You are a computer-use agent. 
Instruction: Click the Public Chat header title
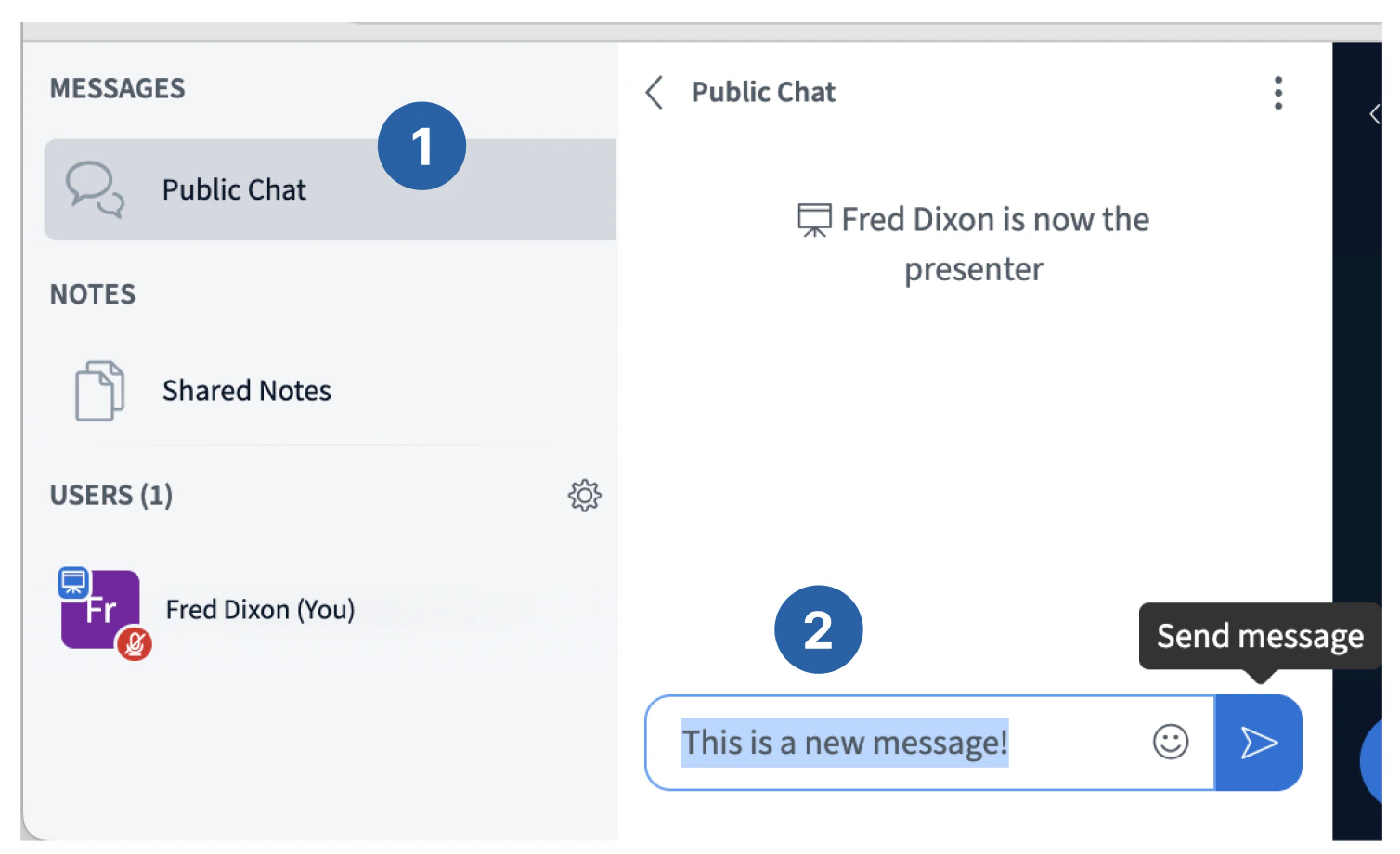pyautogui.click(x=763, y=93)
